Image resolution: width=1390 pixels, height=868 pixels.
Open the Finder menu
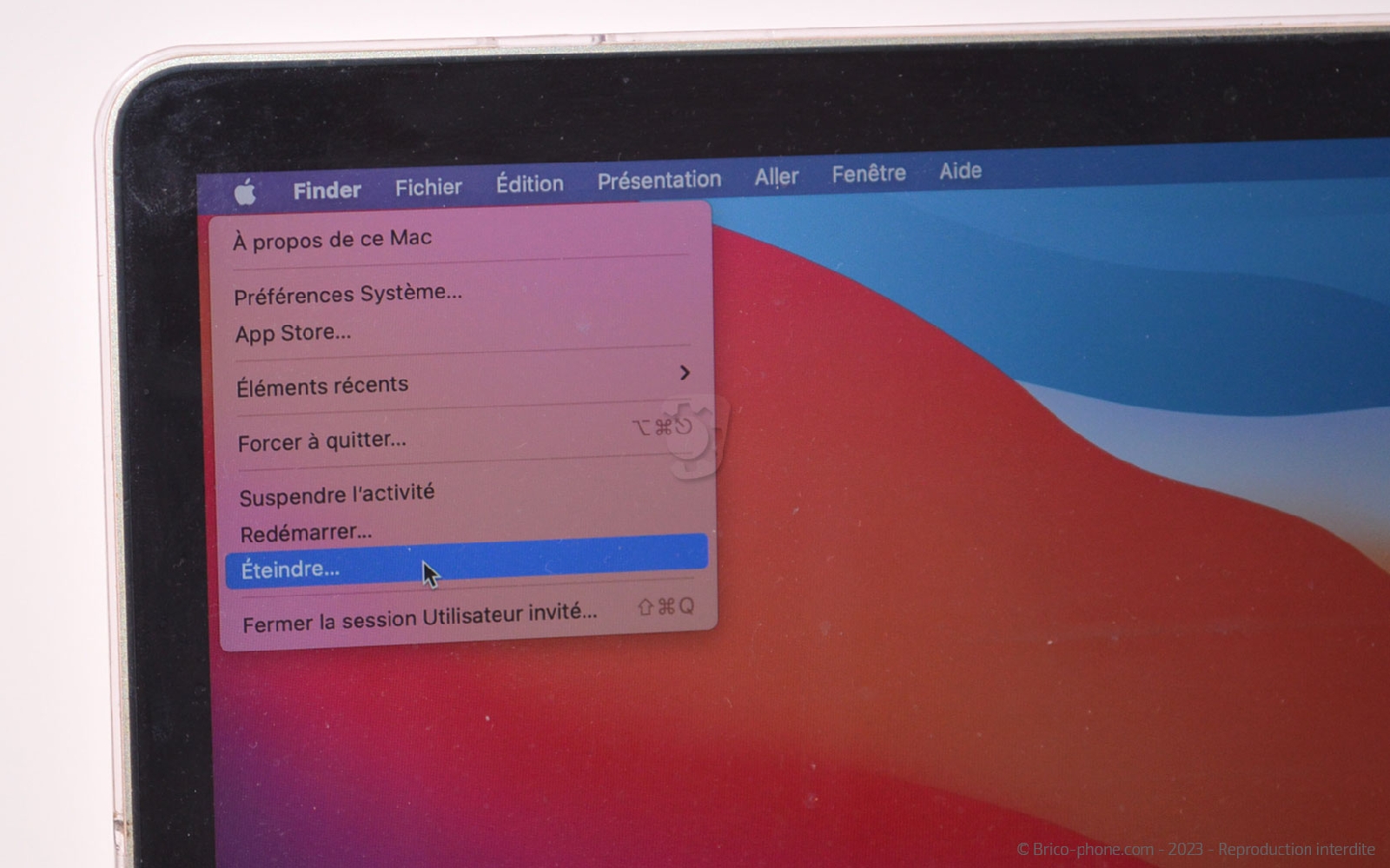click(x=327, y=190)
